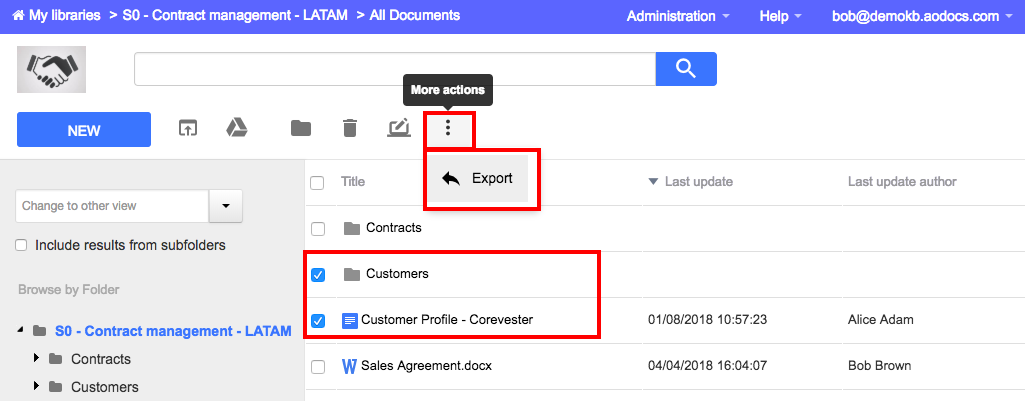Click the My libraries breadcrumb link
Viewport: 1025px width, 401px height.
pos(65,15)
